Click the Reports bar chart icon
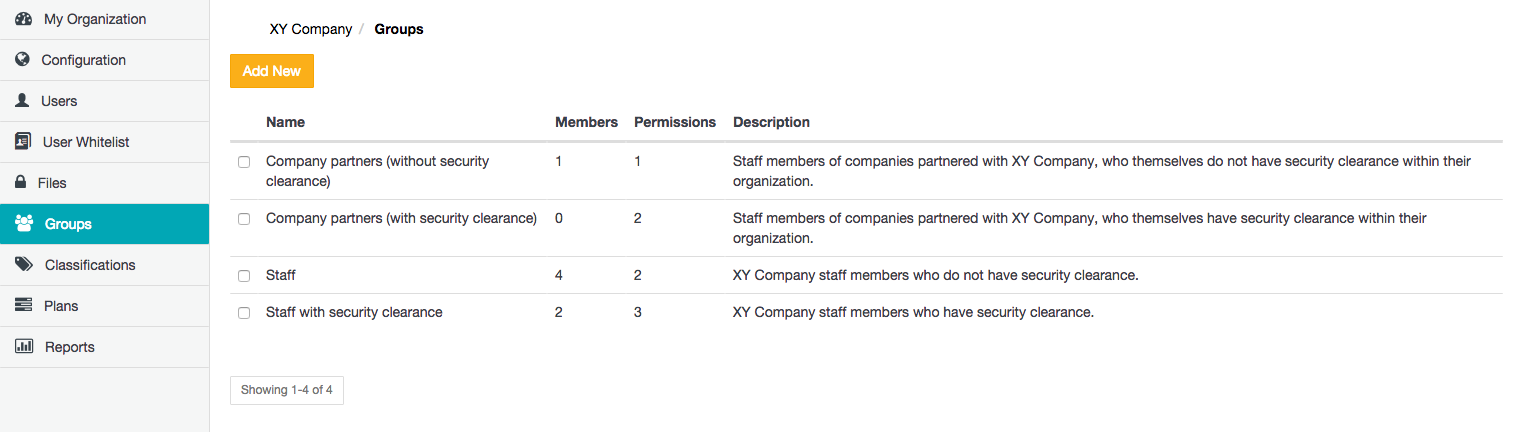This screenshot has height=432, width=1538. coord(24,347)
